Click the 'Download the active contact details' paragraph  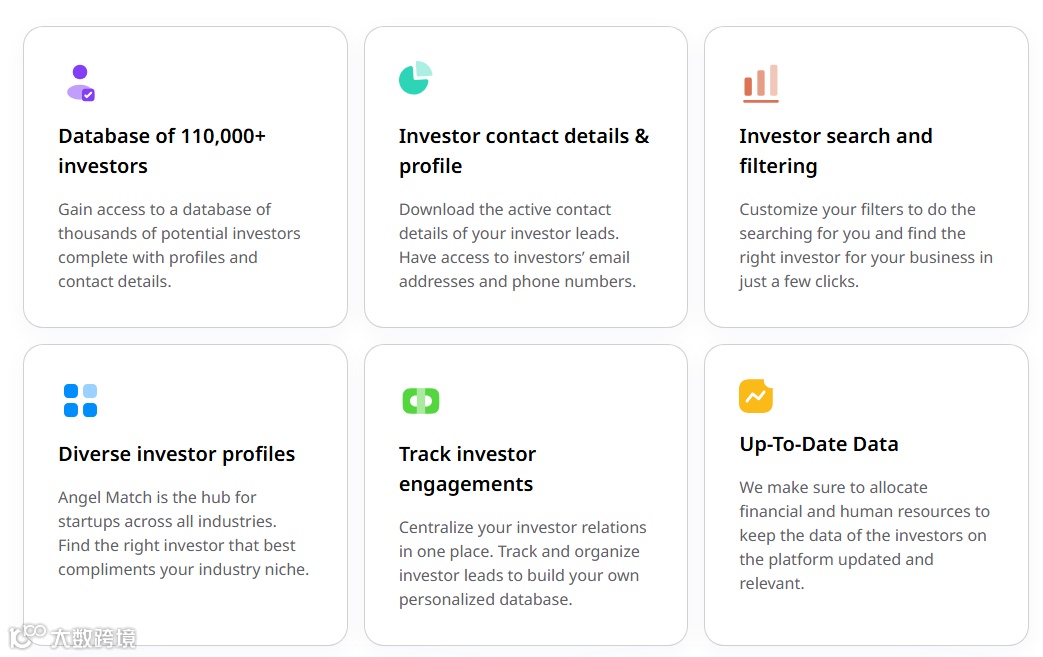pyautogui.click(x=517, y=245)
